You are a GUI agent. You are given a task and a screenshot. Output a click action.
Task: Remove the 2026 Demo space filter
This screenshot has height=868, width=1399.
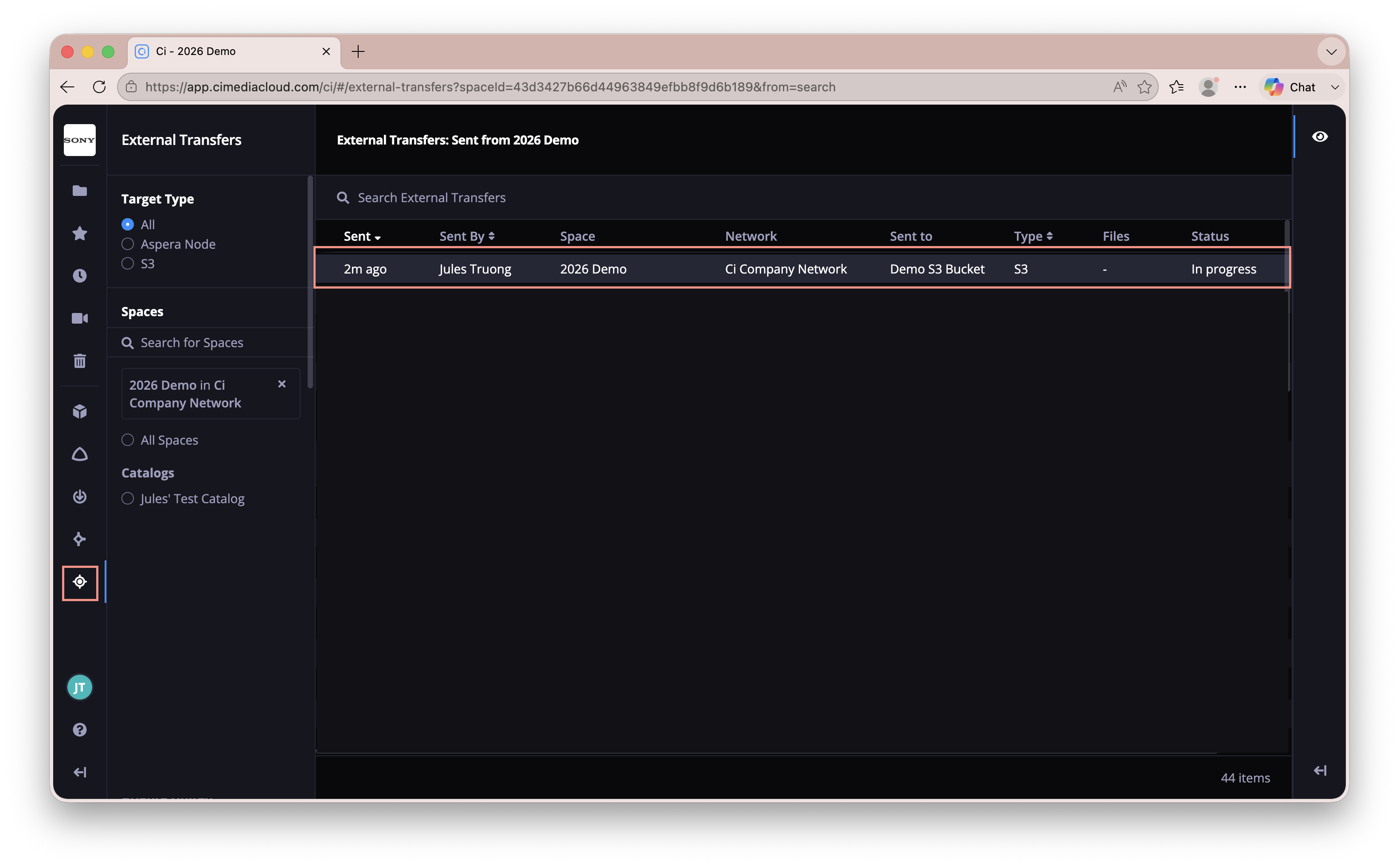pos(281,384)
